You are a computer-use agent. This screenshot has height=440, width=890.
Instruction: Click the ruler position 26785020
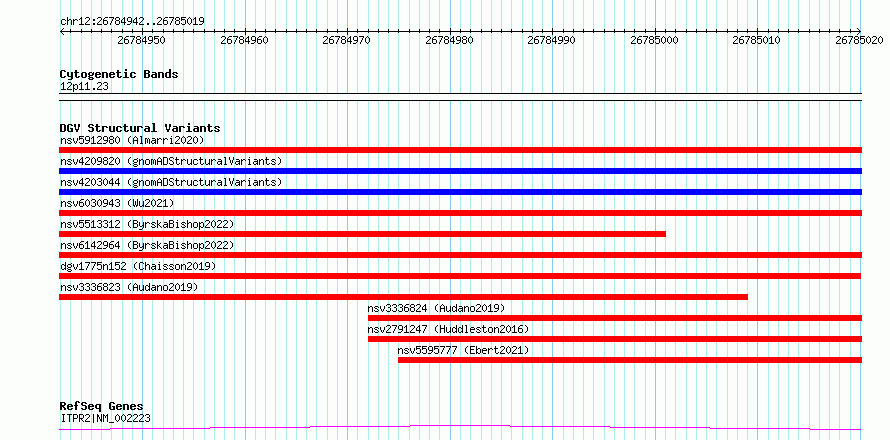click(x=861, y=40)
